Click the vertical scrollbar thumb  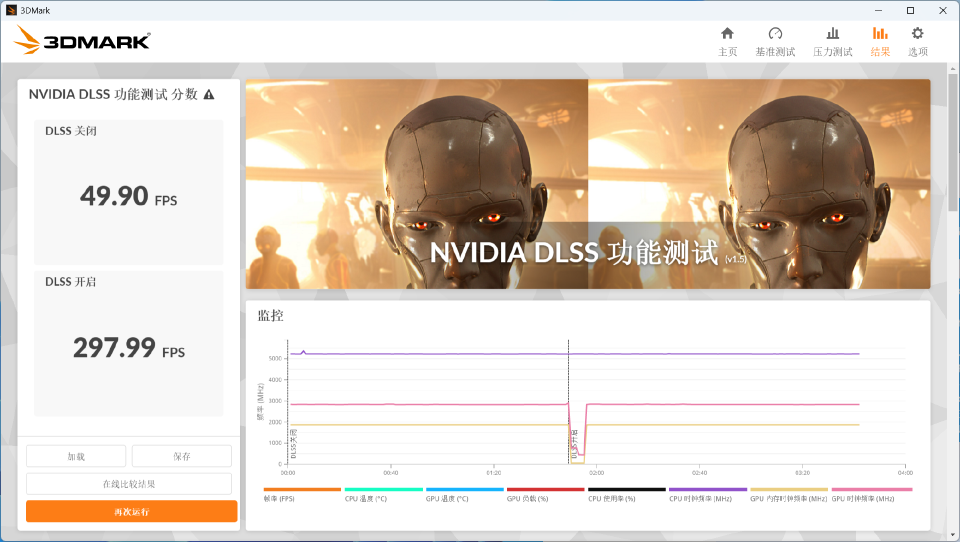pos(953,142)
